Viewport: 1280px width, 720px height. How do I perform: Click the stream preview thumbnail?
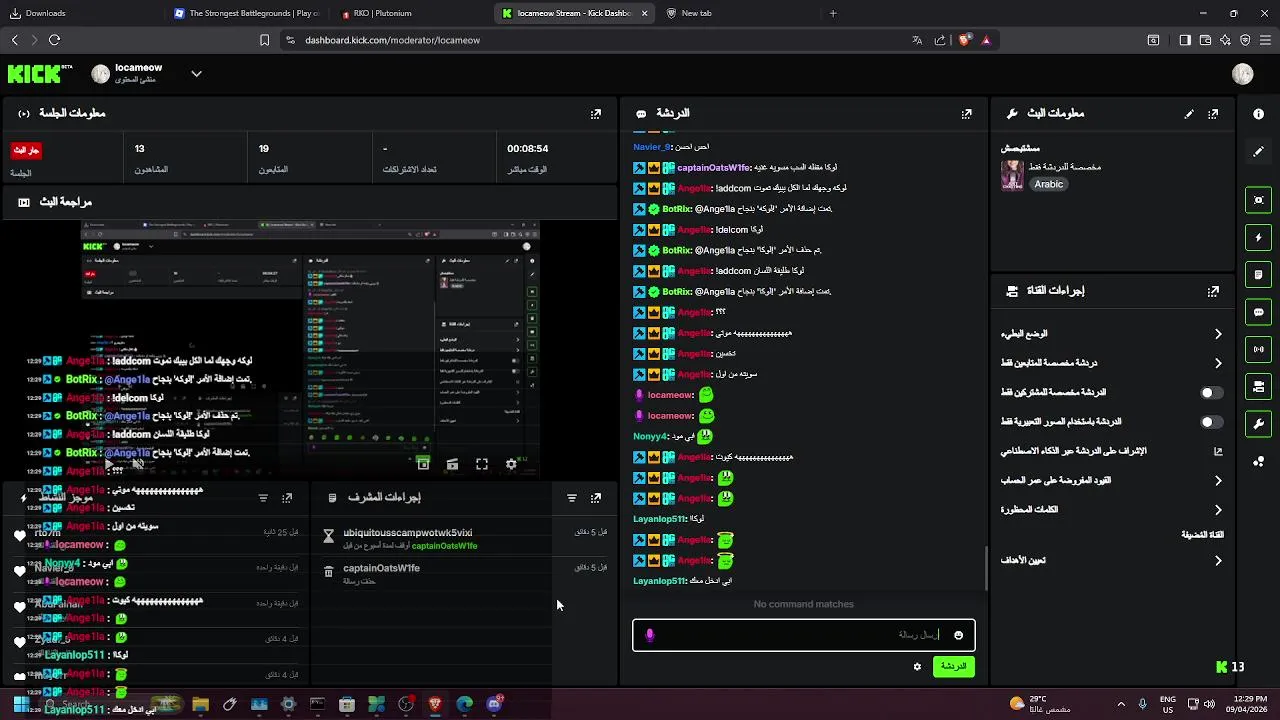point(310,350)
